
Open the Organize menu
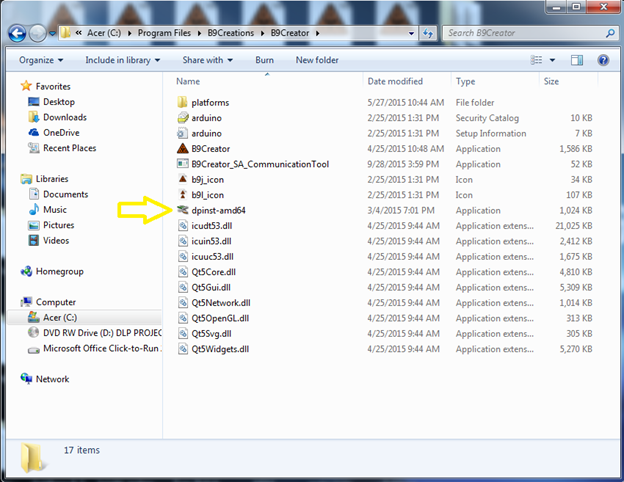pyautogui.click(x=41, y=60)
